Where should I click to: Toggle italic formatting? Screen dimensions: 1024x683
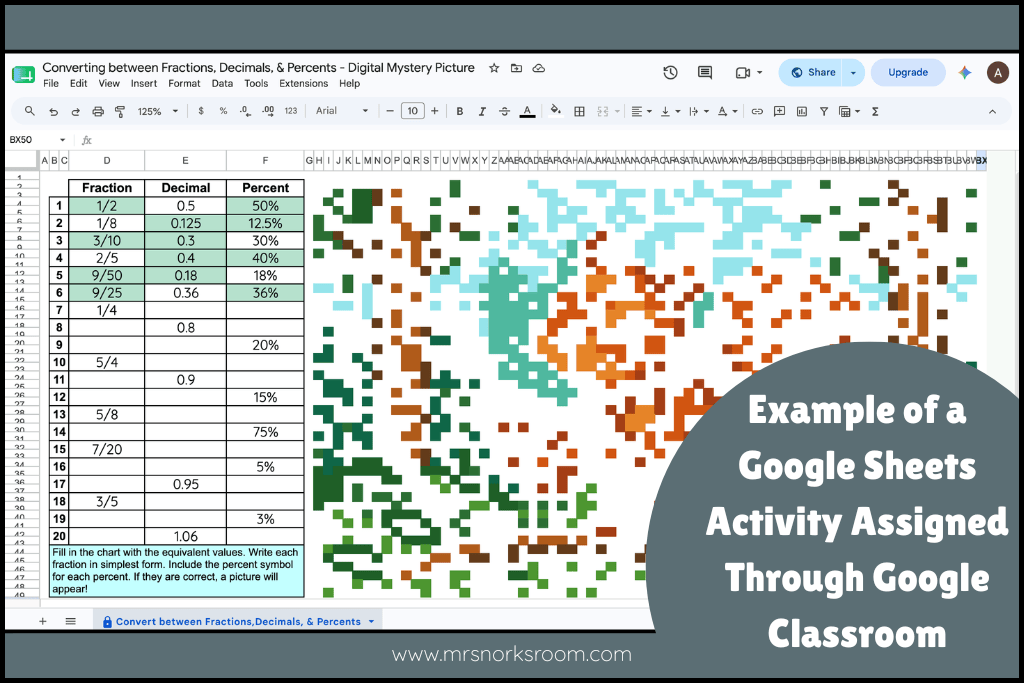(482, 112)
